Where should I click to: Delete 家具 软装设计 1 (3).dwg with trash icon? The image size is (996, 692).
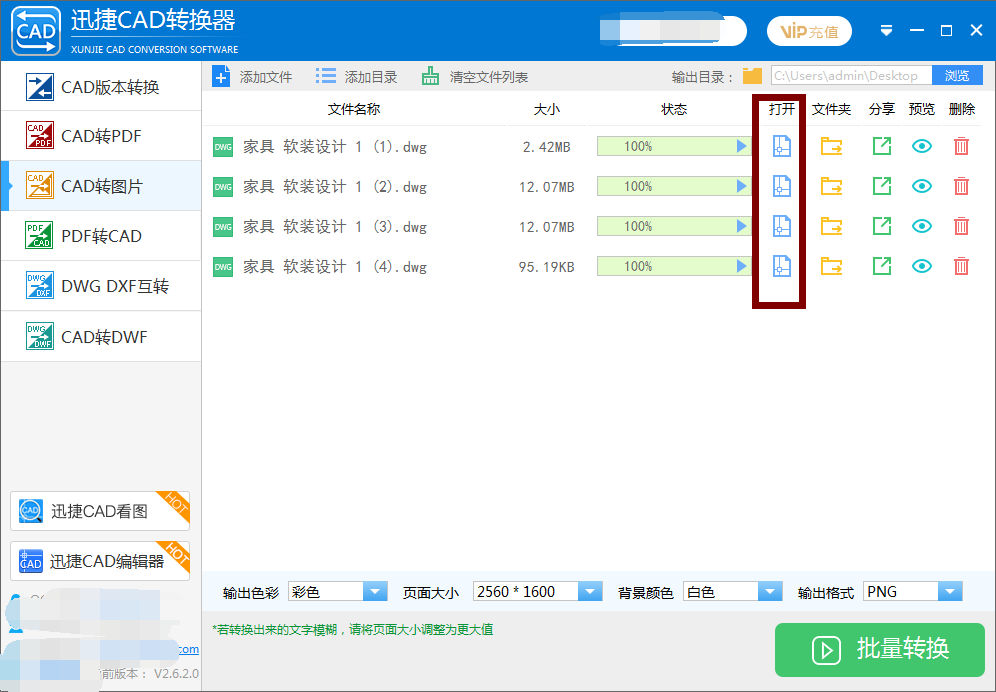tap(961, 227)
